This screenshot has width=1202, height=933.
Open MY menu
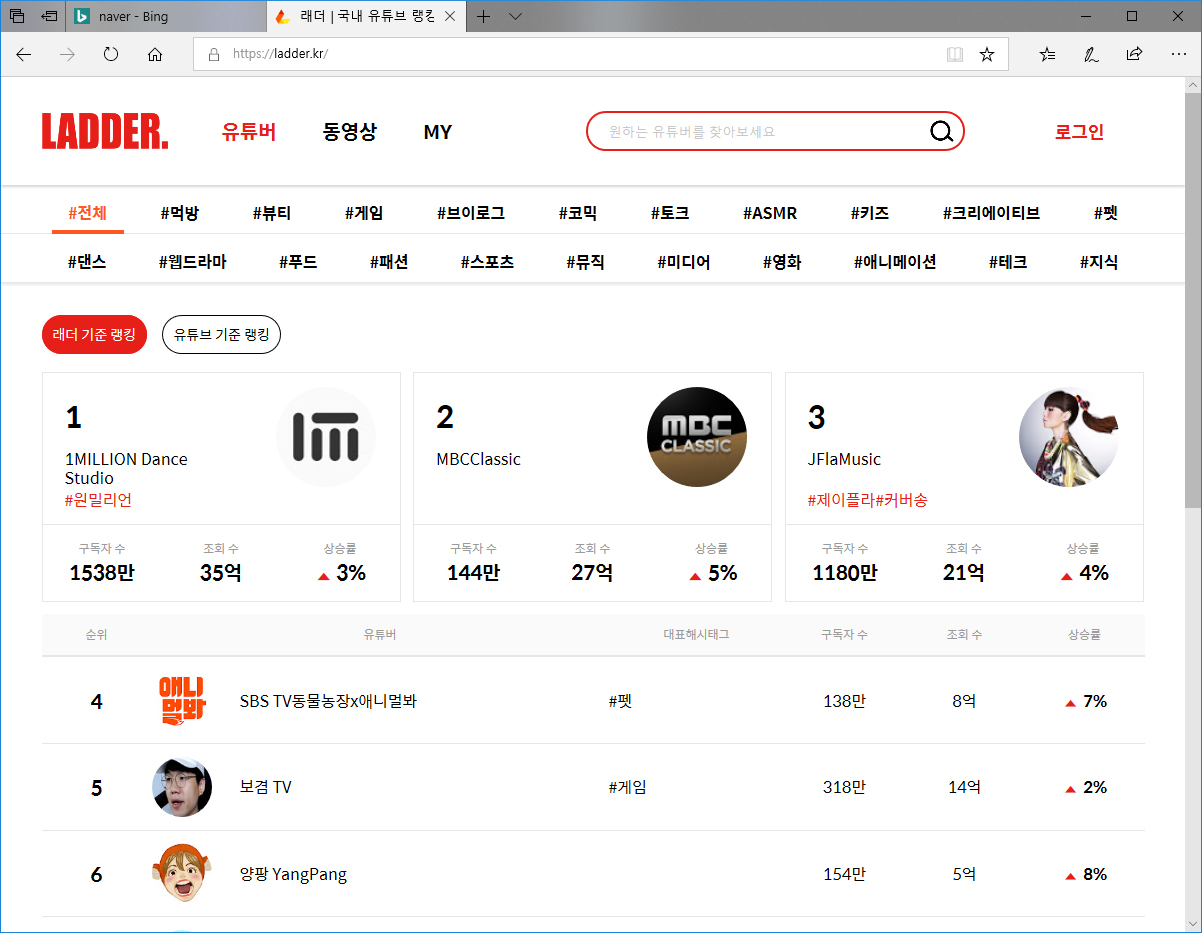click(438, 132)
